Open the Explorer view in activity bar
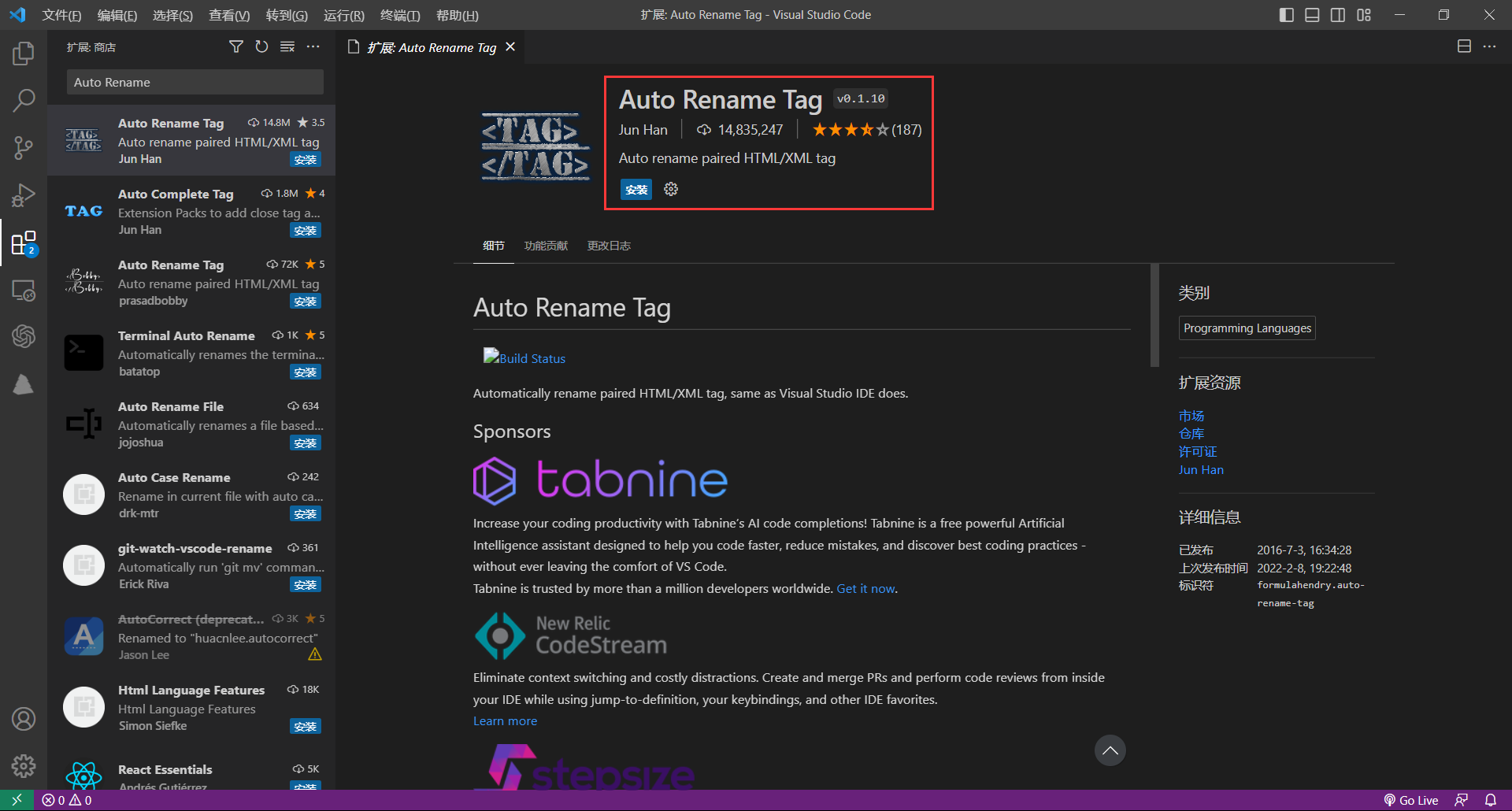The width and height of the screenshot is (1512, 811). pyautogui.click(x=24, y=54)
